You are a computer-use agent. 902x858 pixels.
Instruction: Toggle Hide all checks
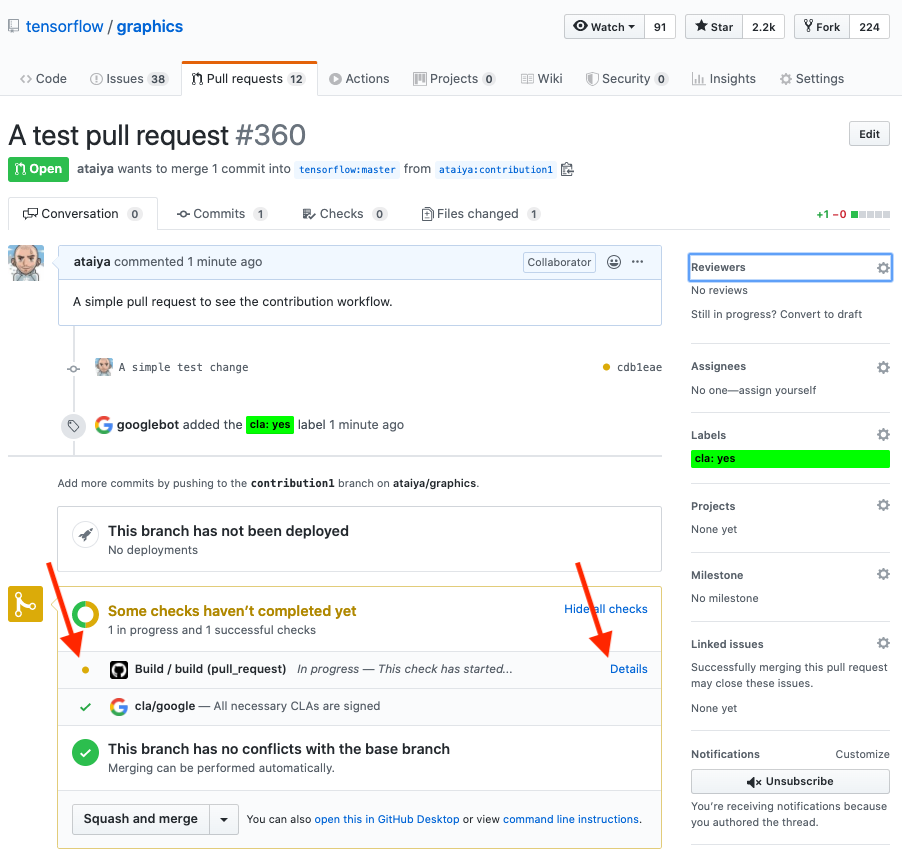pos(605,609)
